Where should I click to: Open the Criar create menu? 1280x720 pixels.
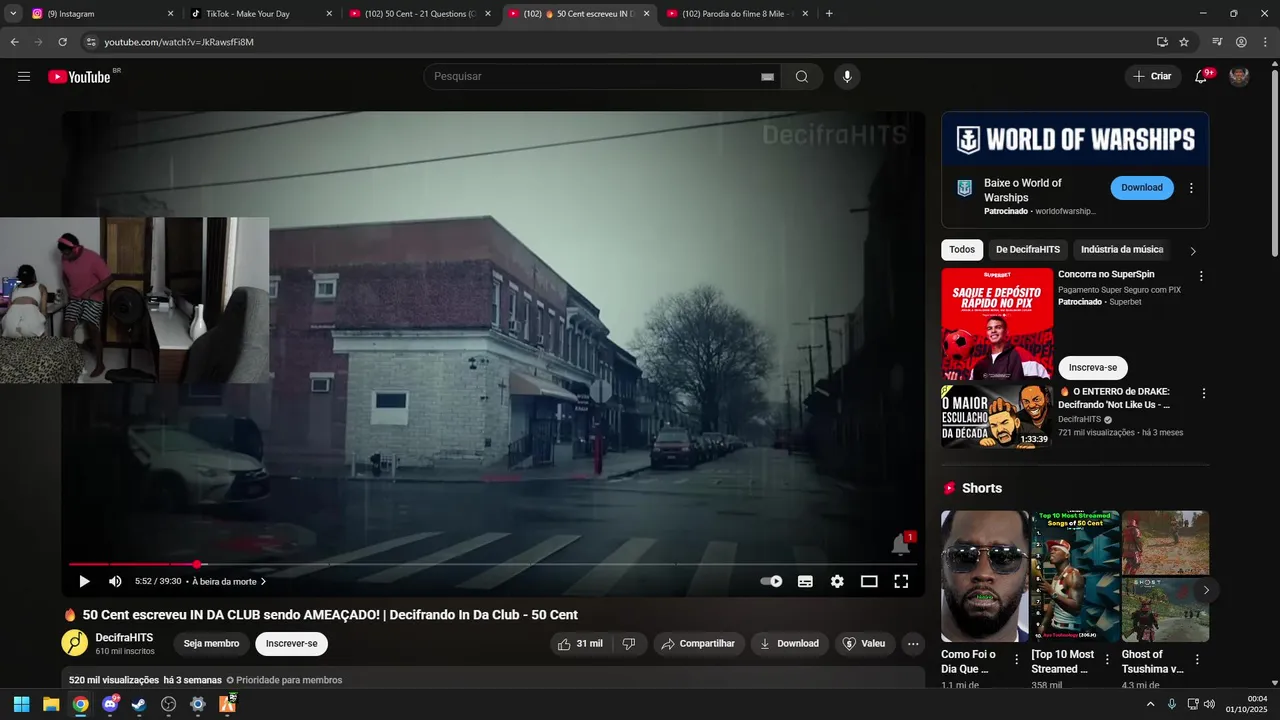pyautogui.click(x=1152, y=76)
